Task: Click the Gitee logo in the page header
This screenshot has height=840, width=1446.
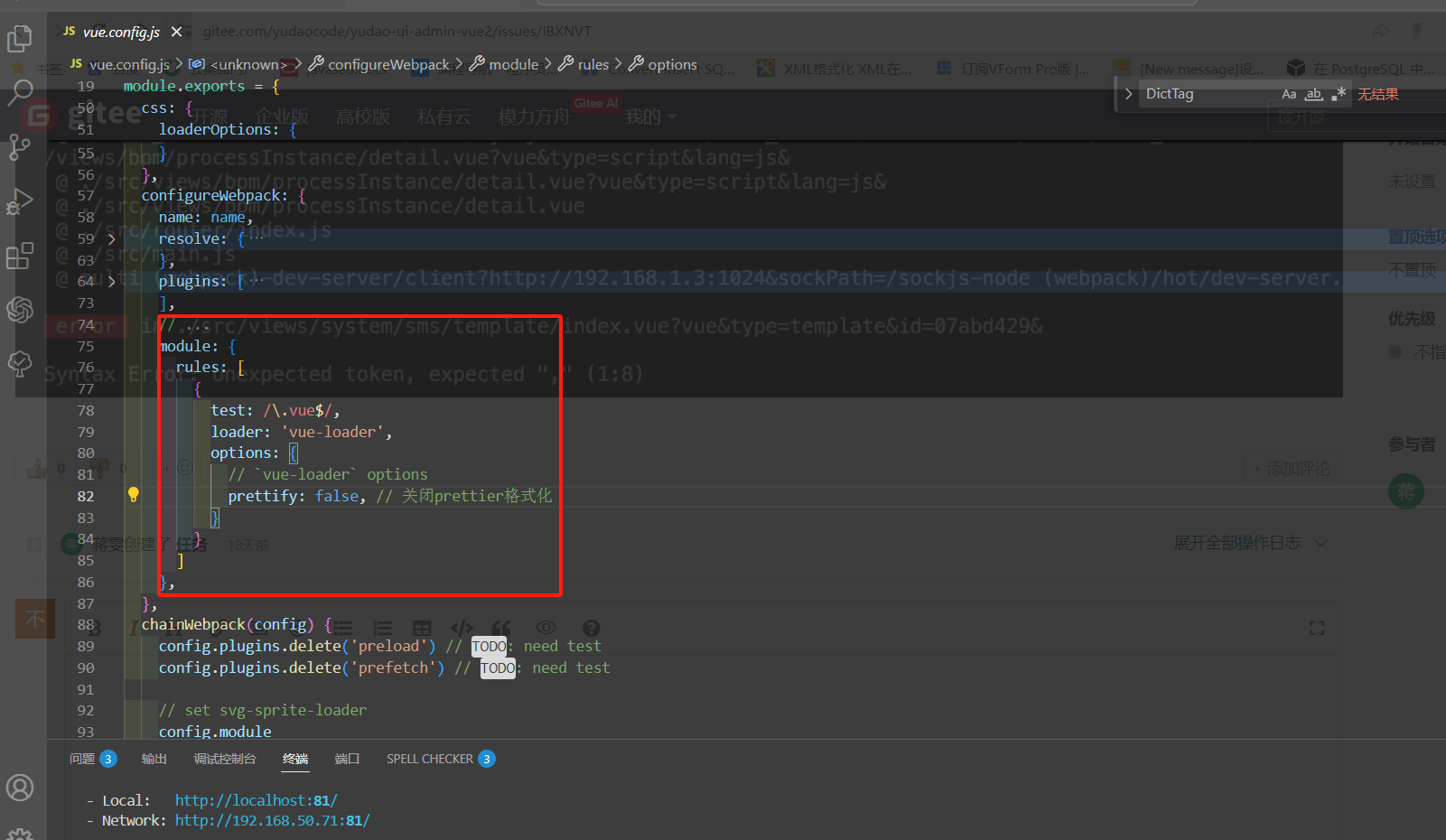Action: point(83,115)
